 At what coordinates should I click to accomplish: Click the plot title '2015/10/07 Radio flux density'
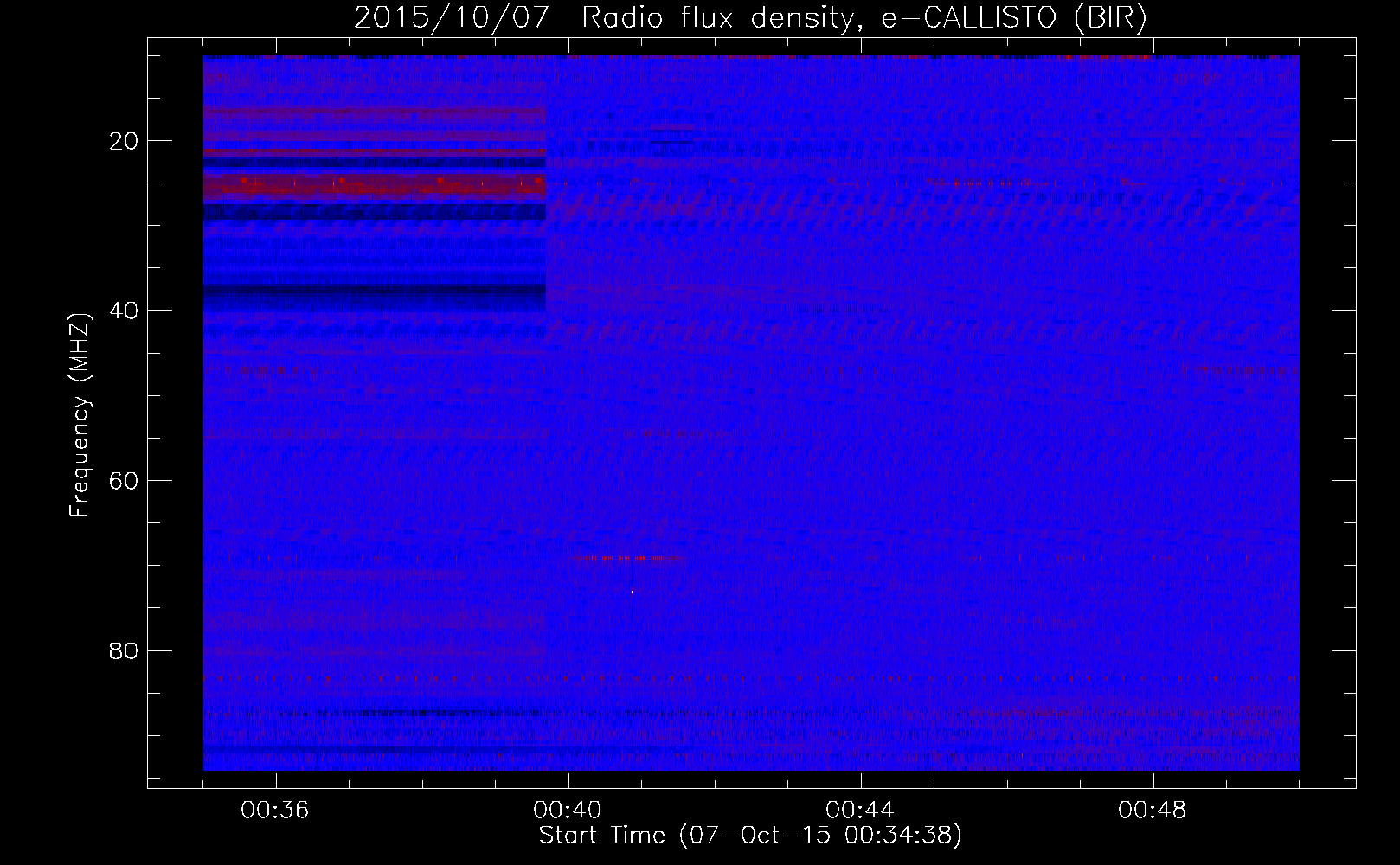tap(750, 18)
